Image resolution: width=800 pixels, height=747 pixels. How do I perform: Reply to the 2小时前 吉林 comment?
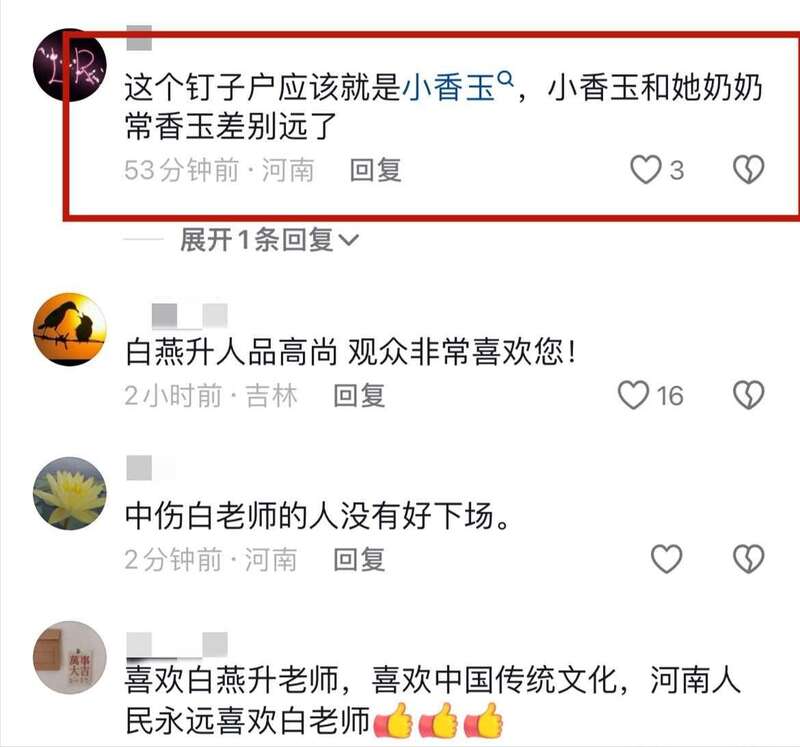(359, 396)
